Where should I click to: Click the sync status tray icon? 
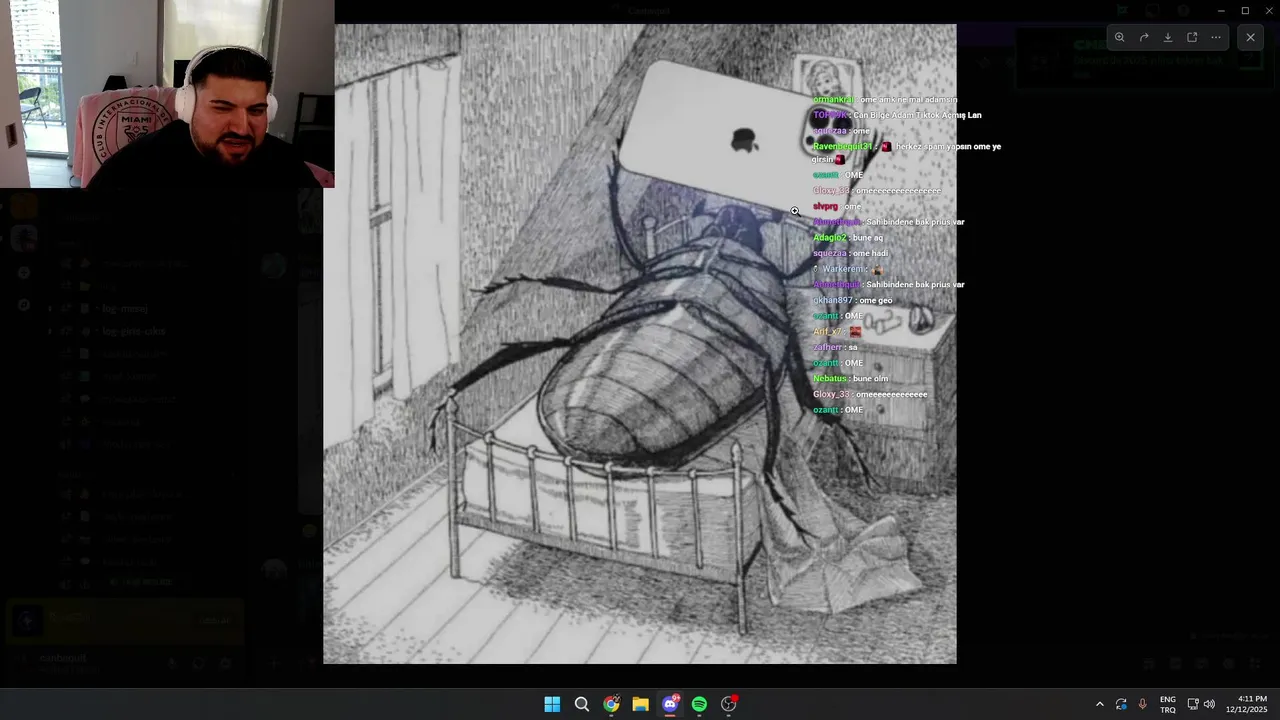click(1121, 705)
